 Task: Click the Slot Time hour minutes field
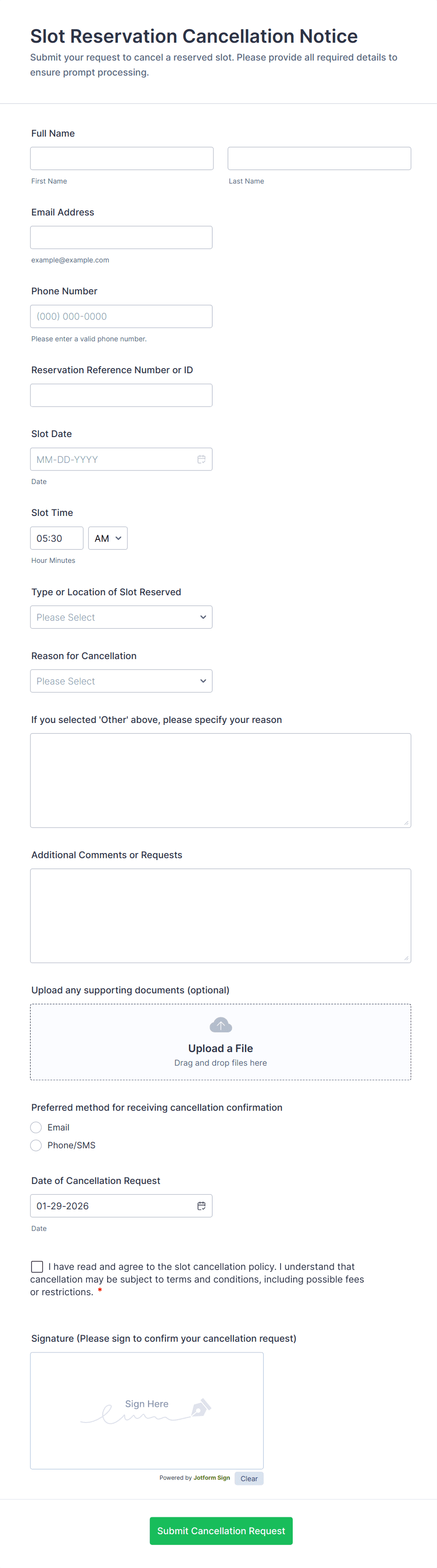click(57, 538)
